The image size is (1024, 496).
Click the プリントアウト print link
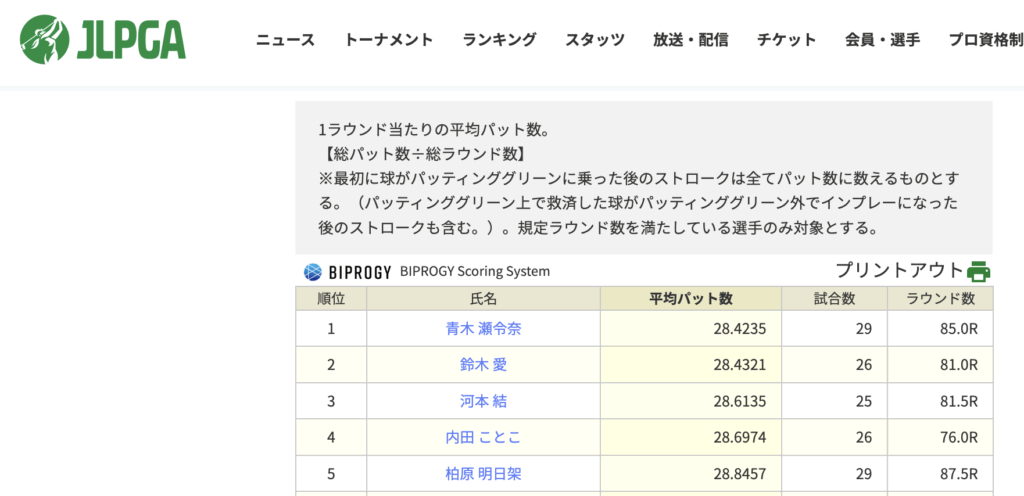point(900,270)
